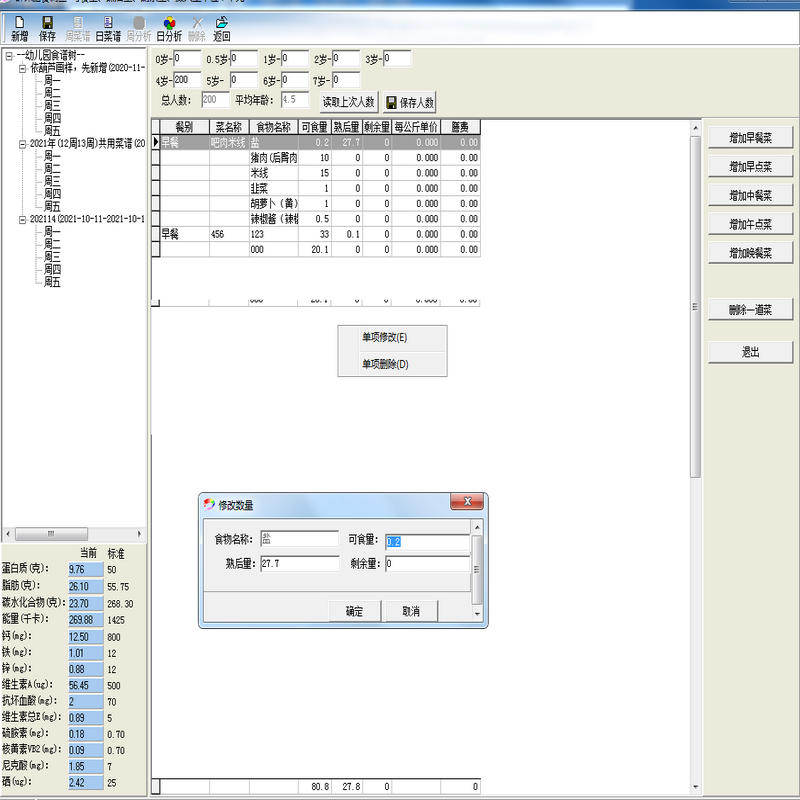This screenshot has height=800, width=800.
Task: Click the 修改数量 dialog scrollbar thumb
Action: (477, 569)
